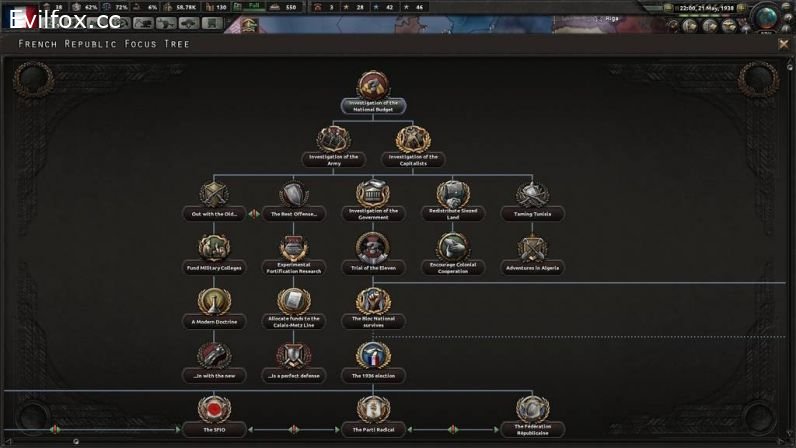Pick the Investigation of the Capitalists focus

pyautogui.click(x=412, y=141)
